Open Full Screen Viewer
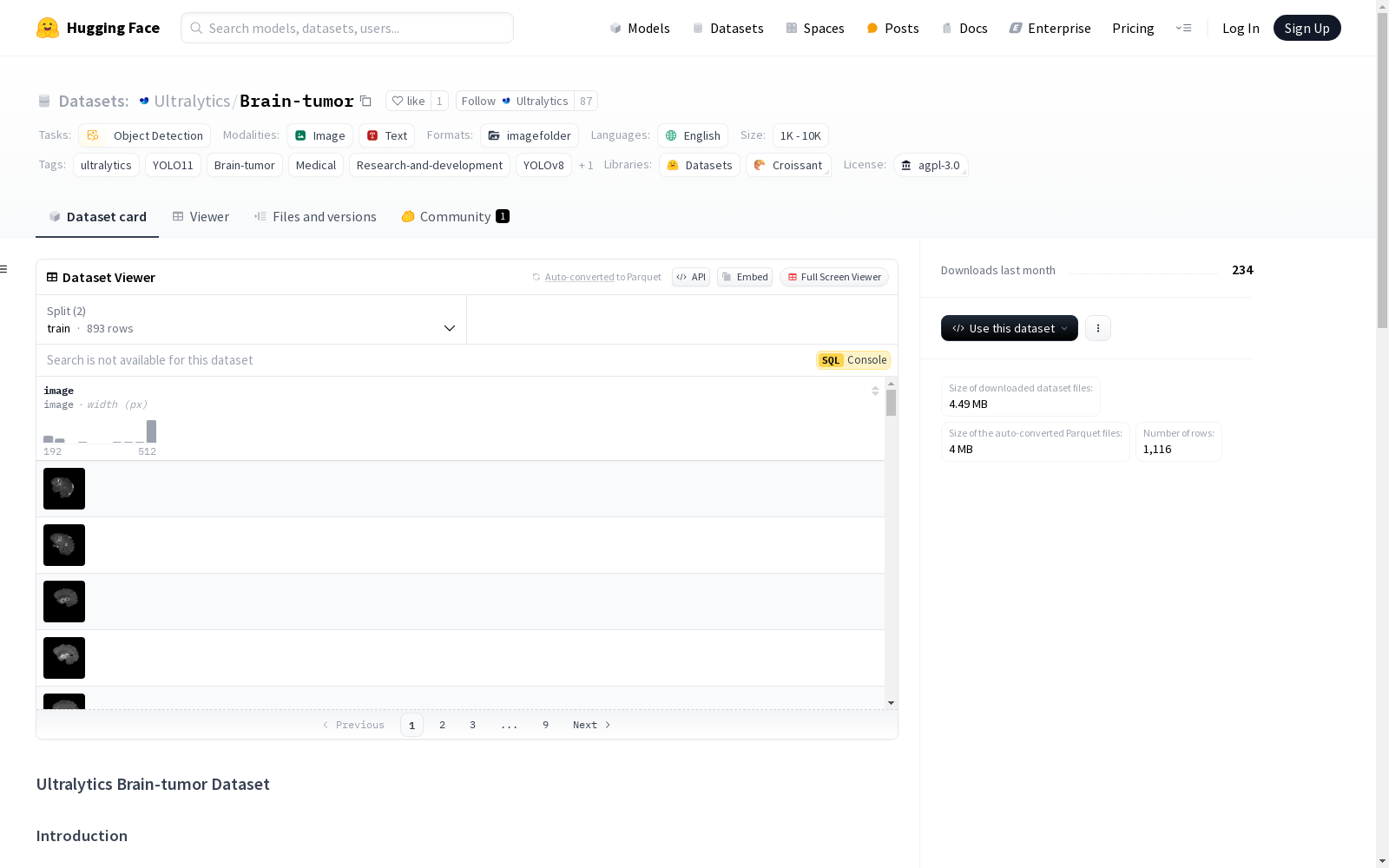This screenshot has height=868, width=1389. (834, 277)
